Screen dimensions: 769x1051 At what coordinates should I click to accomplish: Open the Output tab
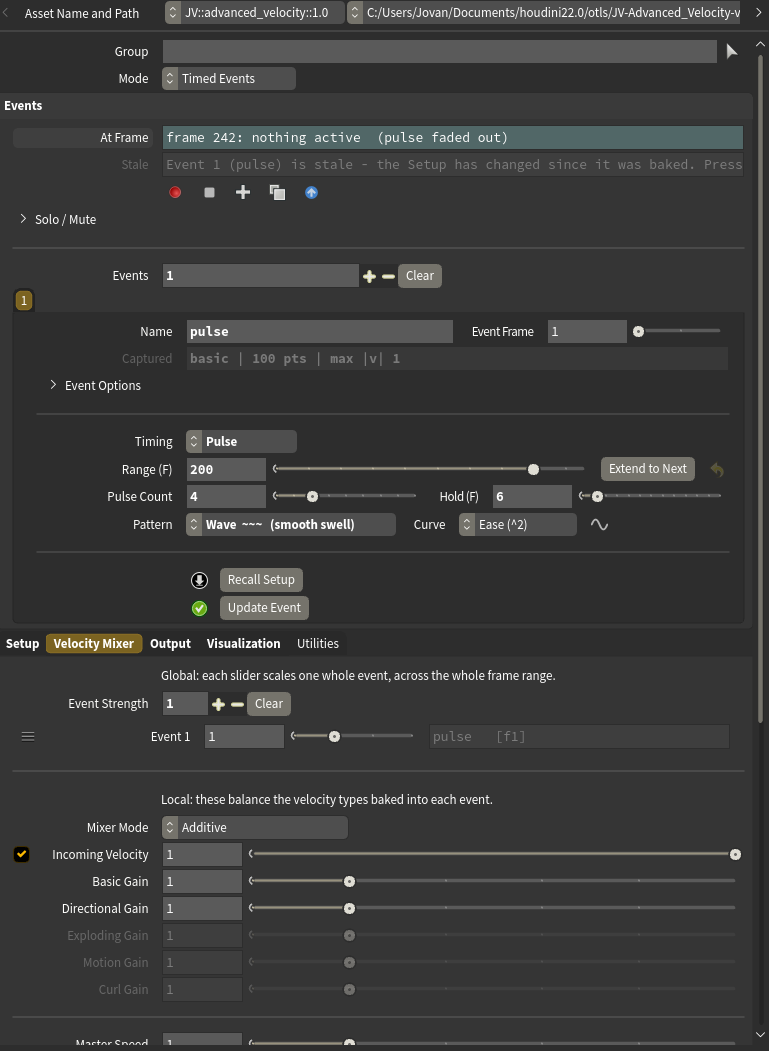click(x=170, y=643)
